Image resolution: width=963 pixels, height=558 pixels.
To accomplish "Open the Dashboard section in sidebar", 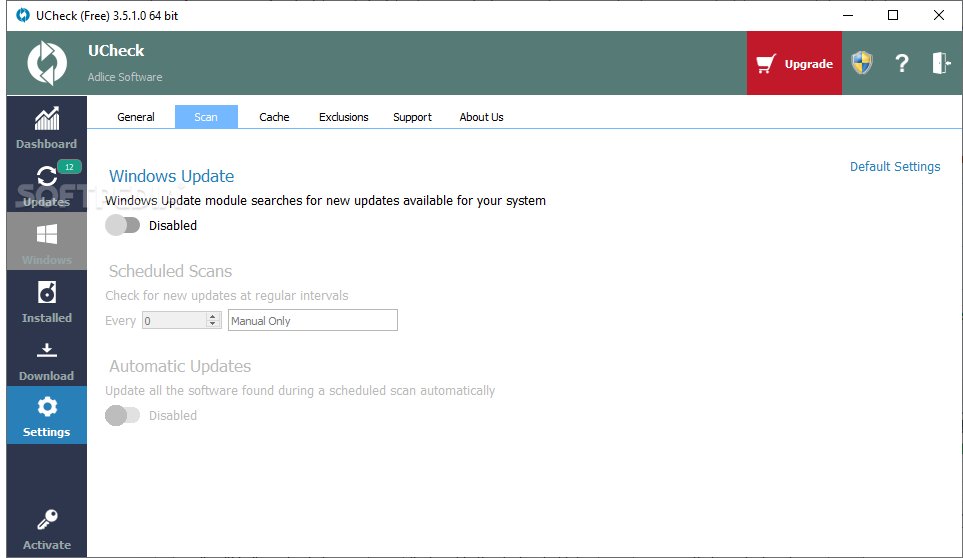I will pyautogui.click(x=47, y=126).
